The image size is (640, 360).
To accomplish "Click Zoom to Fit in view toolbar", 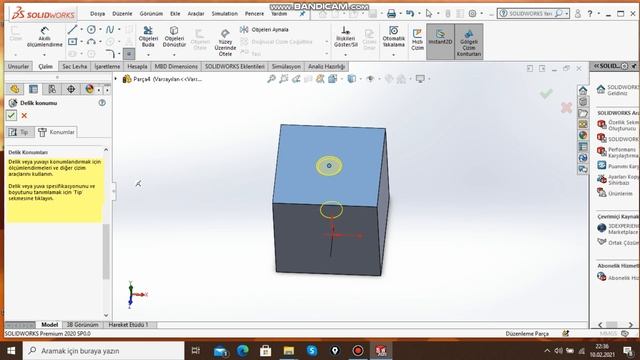I will coord(271,79).
